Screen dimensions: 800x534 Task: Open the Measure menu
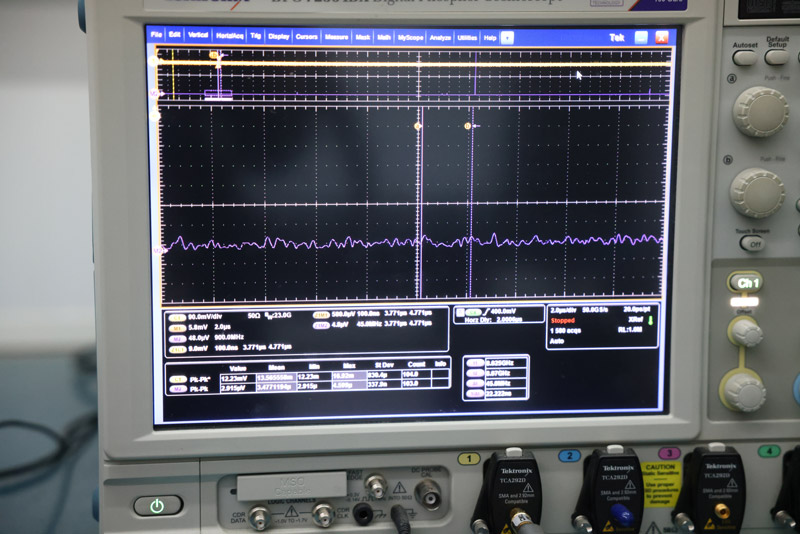click(x=336, y=37)
